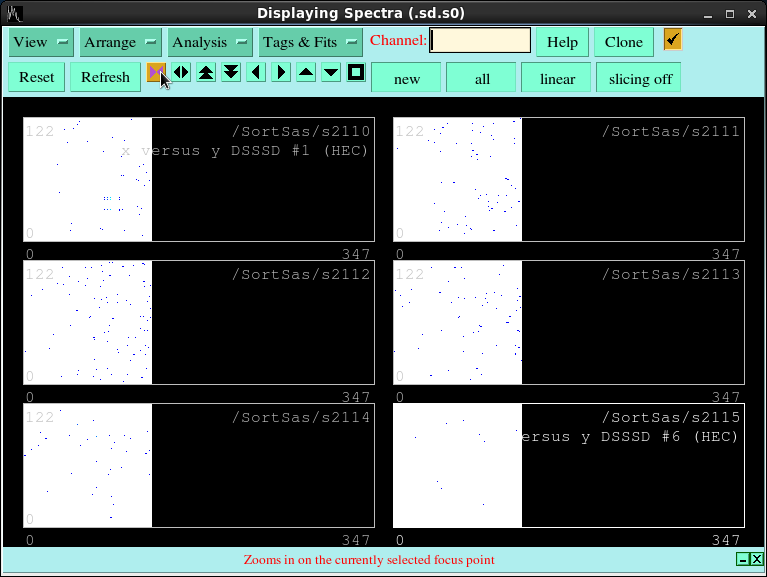
Task: Click the Refresh button
Action: click(105, 77)
